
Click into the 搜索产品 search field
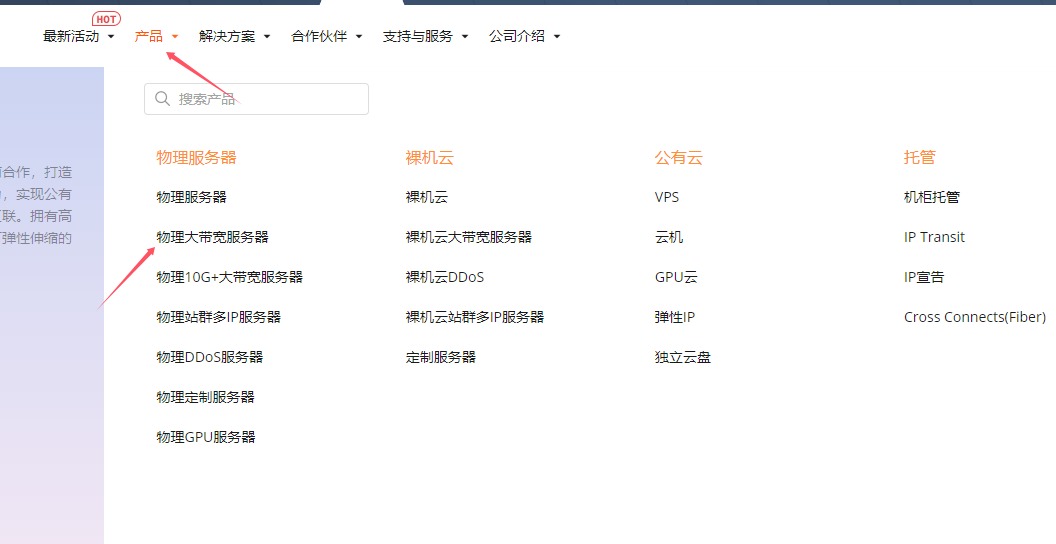click(x=265, y=99)
